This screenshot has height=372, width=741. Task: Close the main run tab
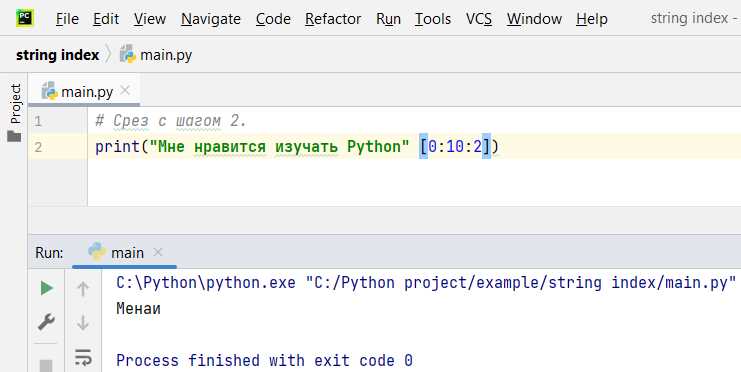tap(158, 252)
